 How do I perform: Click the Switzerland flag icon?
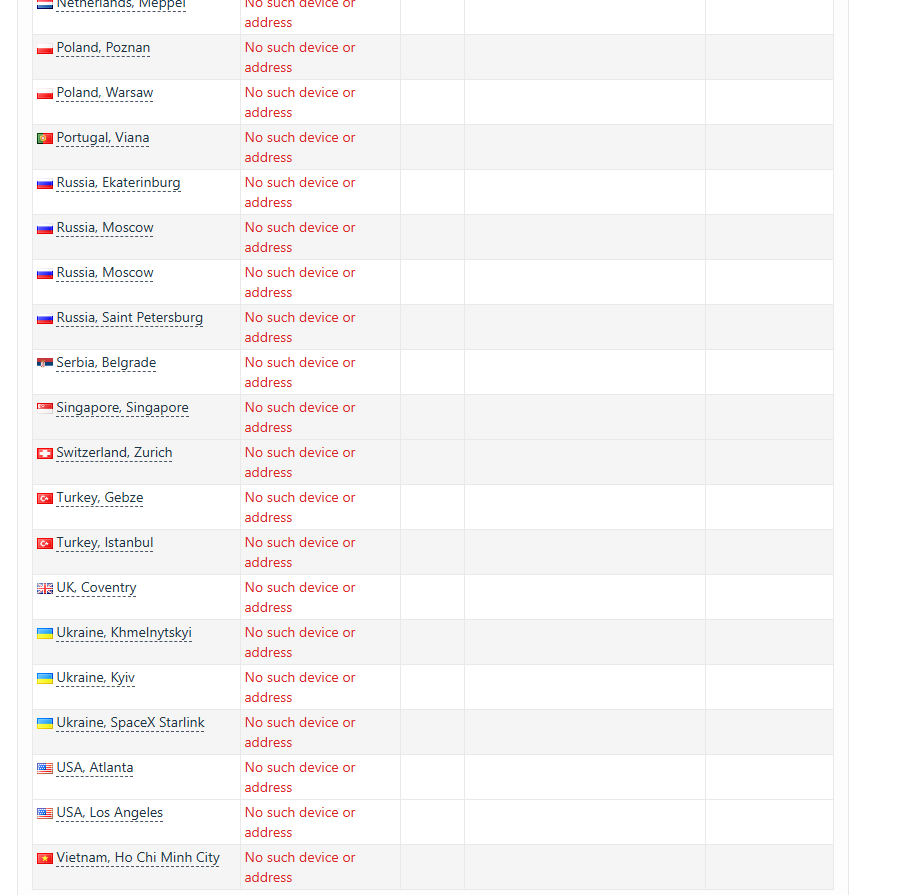[x=45, y=454]
